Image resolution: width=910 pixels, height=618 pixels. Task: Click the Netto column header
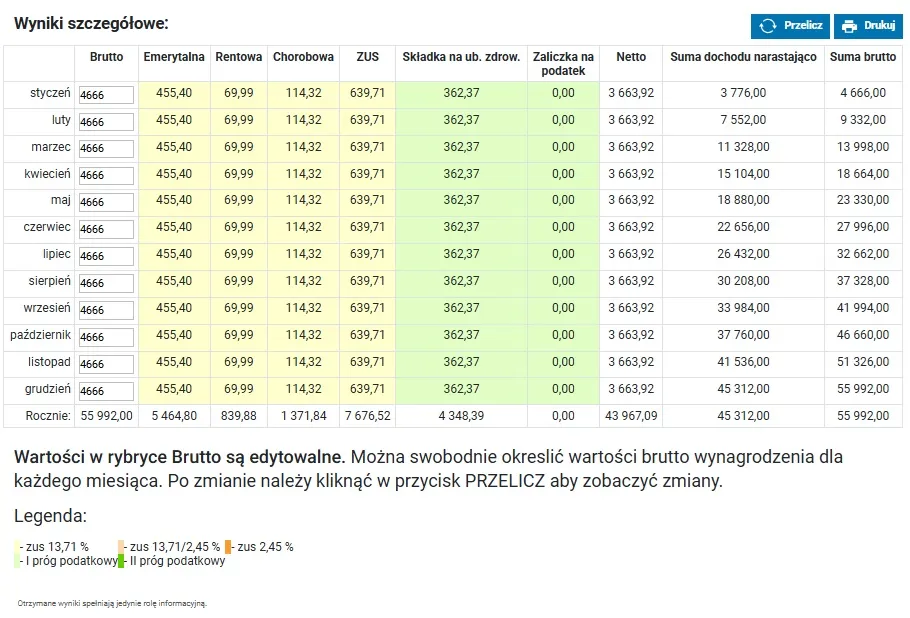click(x=631, y=58)
